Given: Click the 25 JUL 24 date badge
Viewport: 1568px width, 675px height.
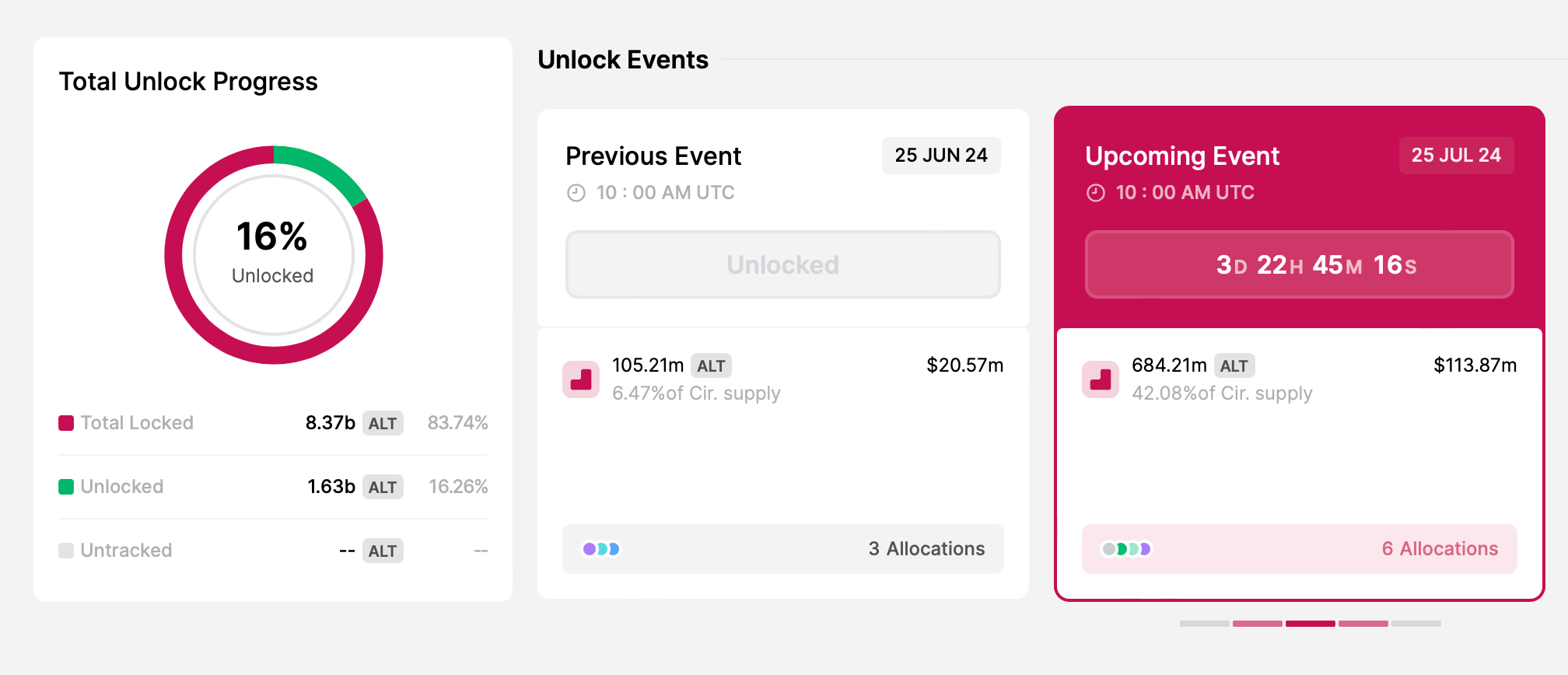Looking at the screenshot, I should coord(1456,156).
